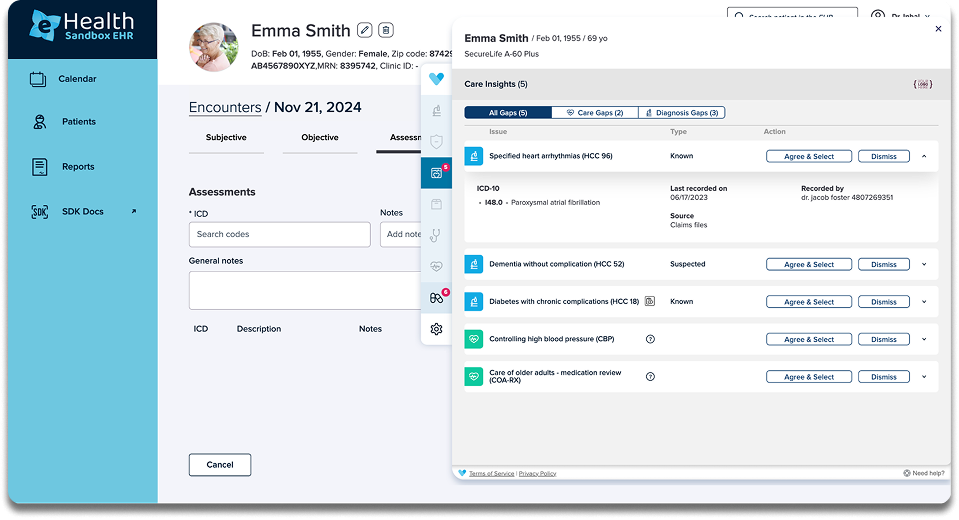Select the stethoscope icon in the side toolbar
Viewport: 959px width, 520px height.
[436, 235]
